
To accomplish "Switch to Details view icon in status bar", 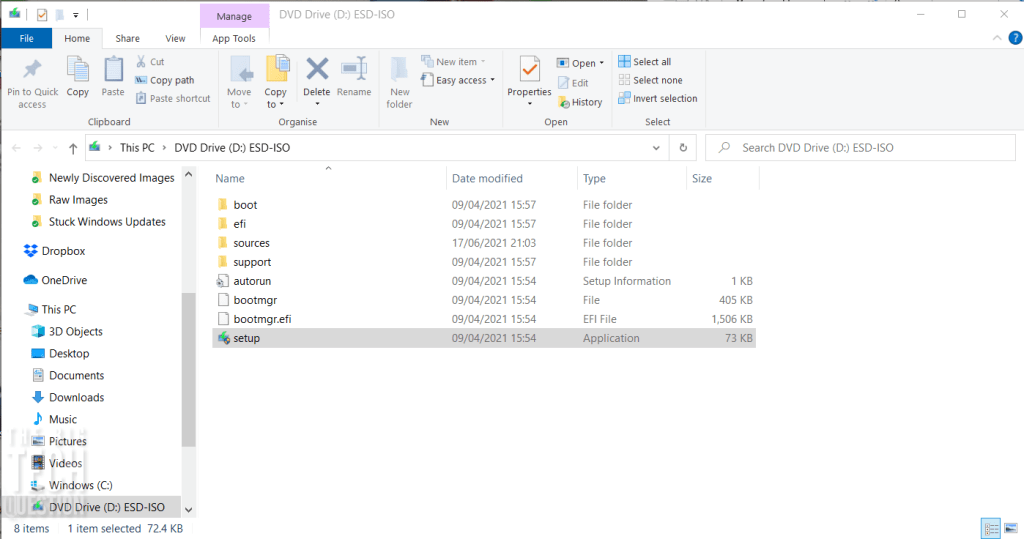I will click(x=991, y=528).
